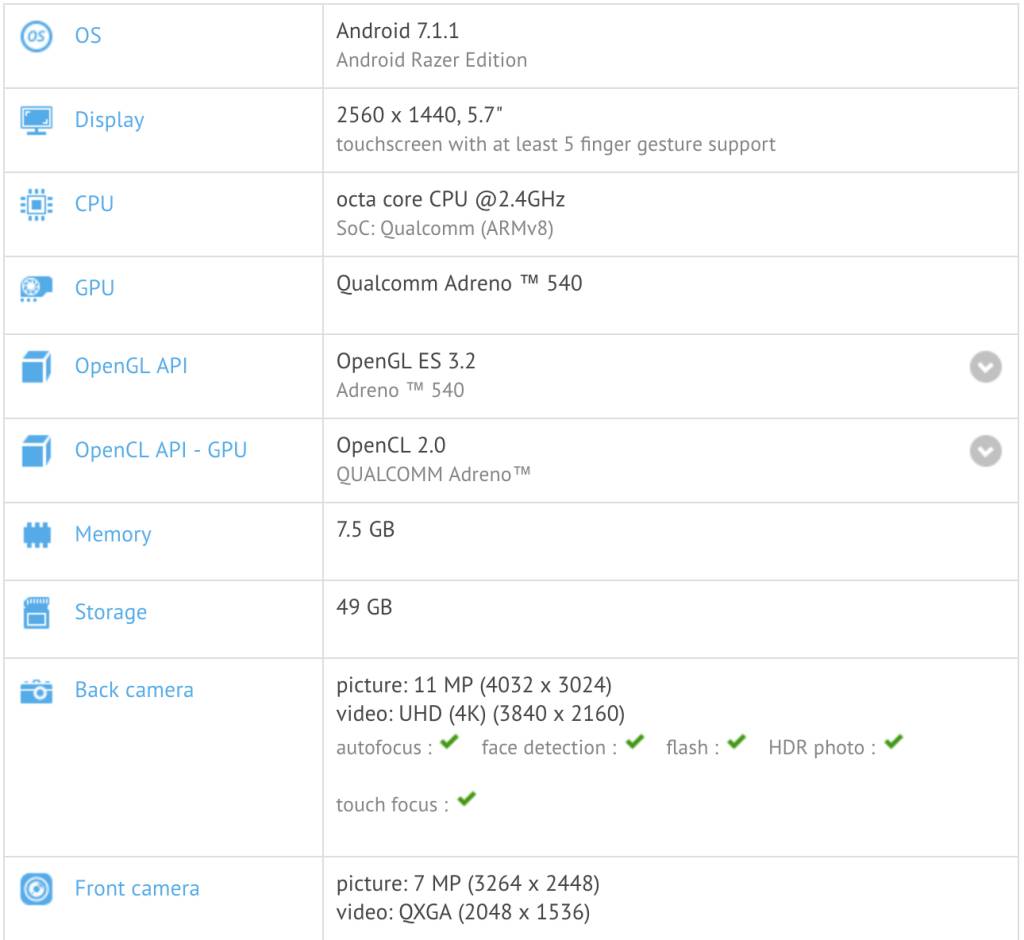The image size is (1024, 940).
Task: Click the HDR photo green checkmark
Action: (893, 743)
